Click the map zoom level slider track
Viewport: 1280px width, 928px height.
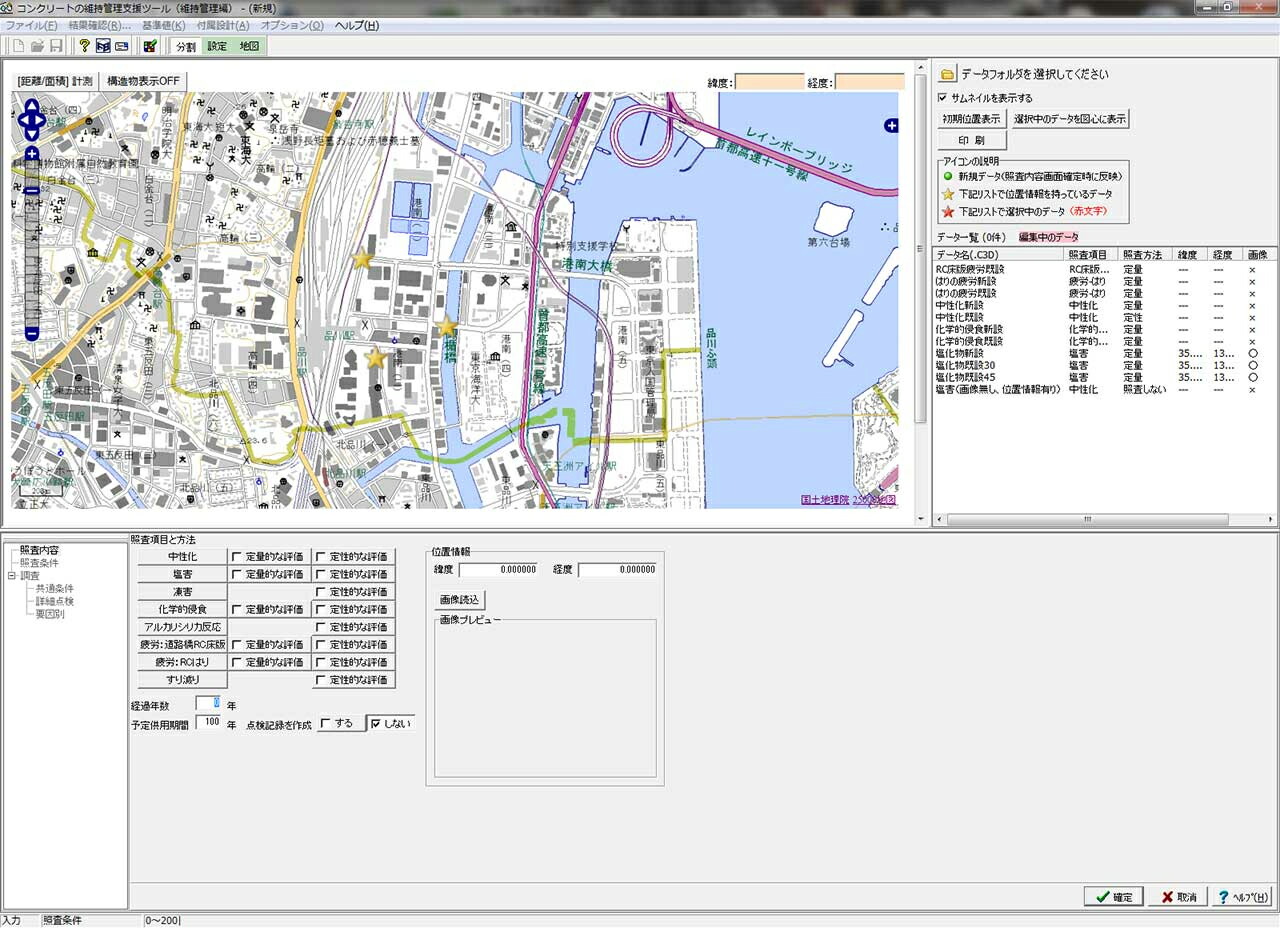[32, 243]
